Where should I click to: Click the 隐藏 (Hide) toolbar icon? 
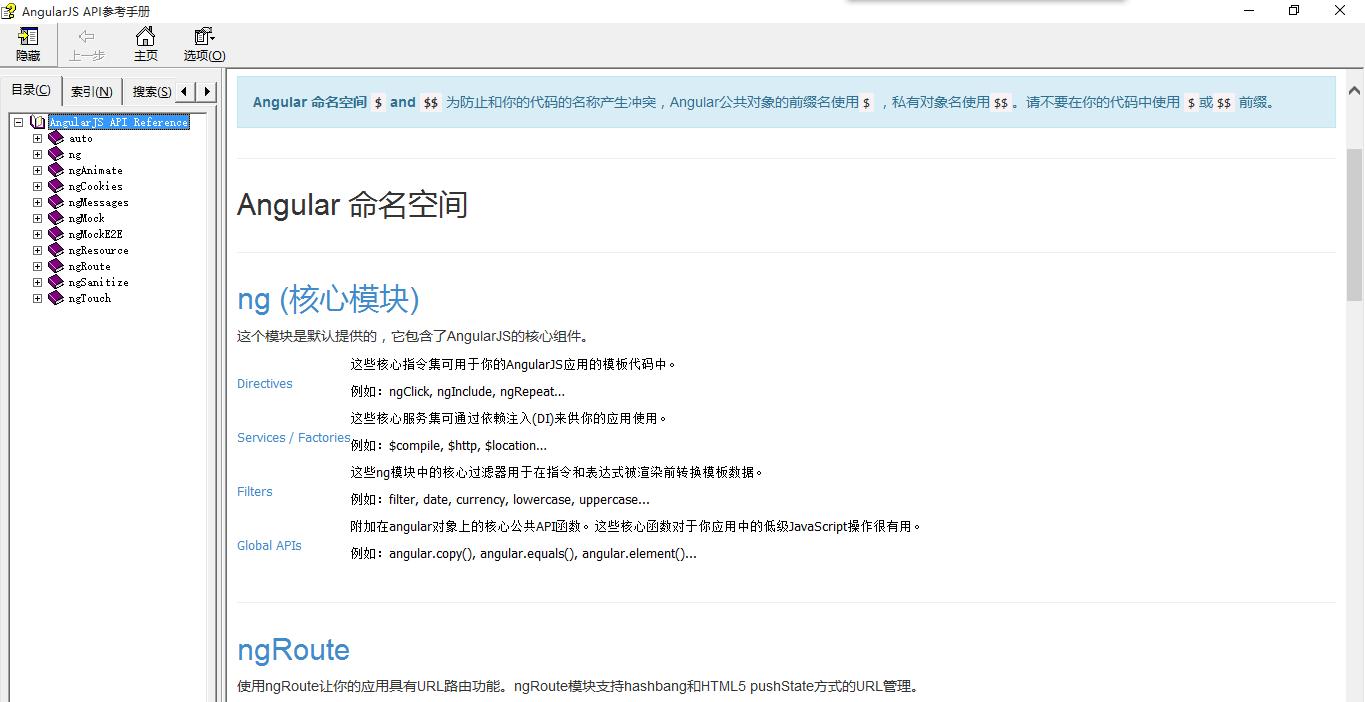tap(28, 44)
